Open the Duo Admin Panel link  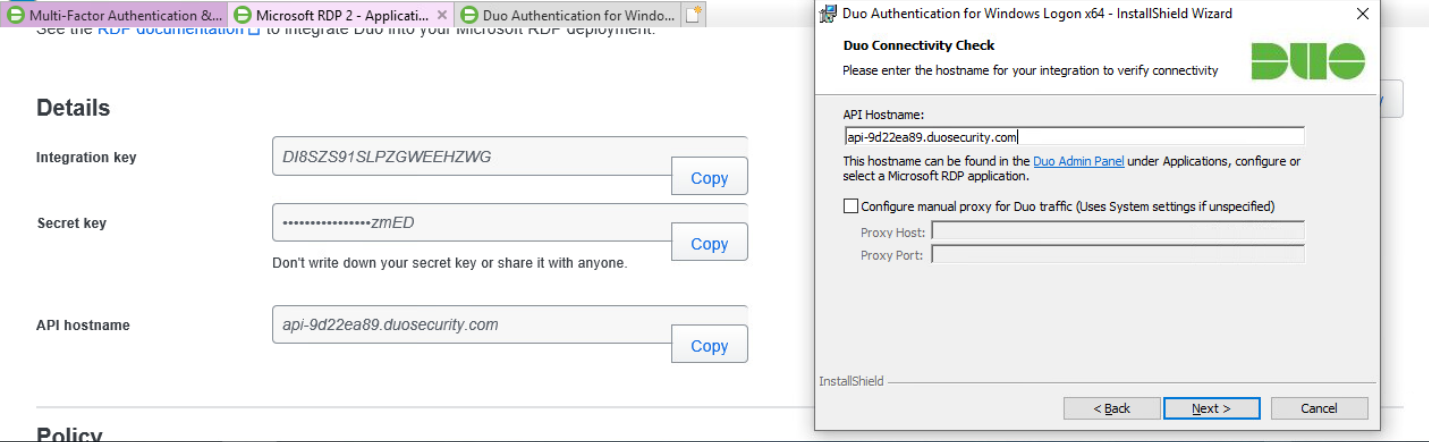pos(1078,161)
